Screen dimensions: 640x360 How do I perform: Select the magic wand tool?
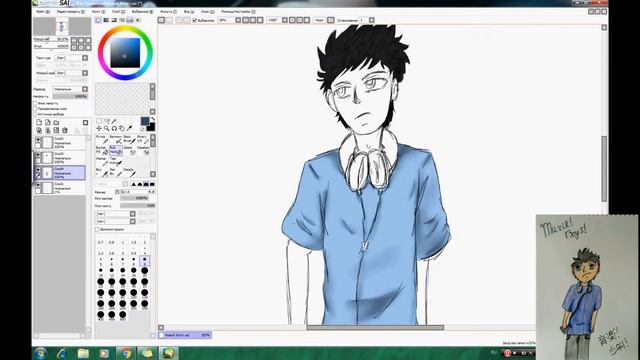pyautogui.click(x=115, y=121)
